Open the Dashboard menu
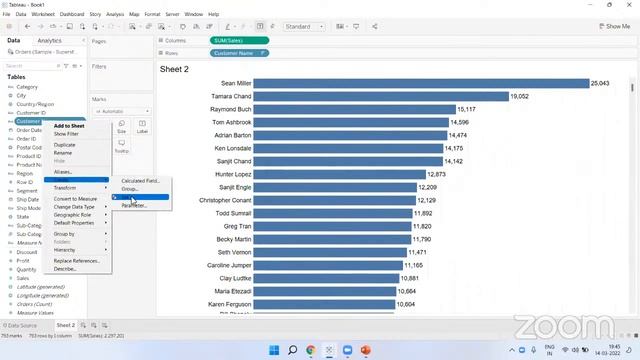This screenshot has height=360, width=640. 72,14
